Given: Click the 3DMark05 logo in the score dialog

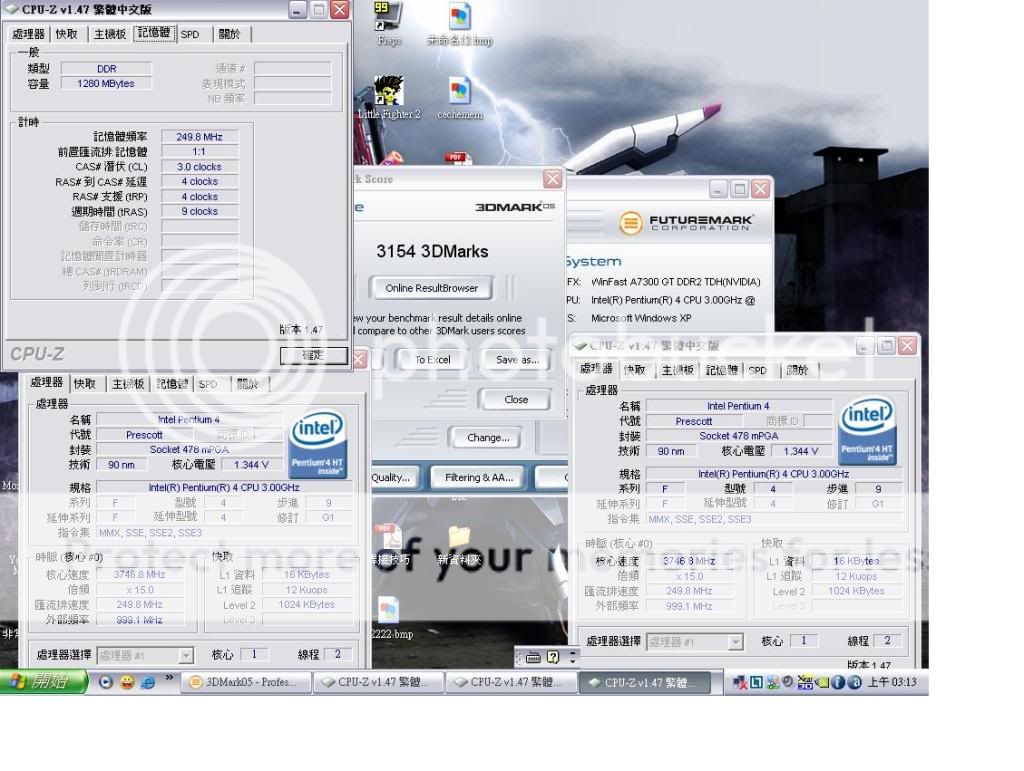Looking at the screenshot, I should [515, 207].
